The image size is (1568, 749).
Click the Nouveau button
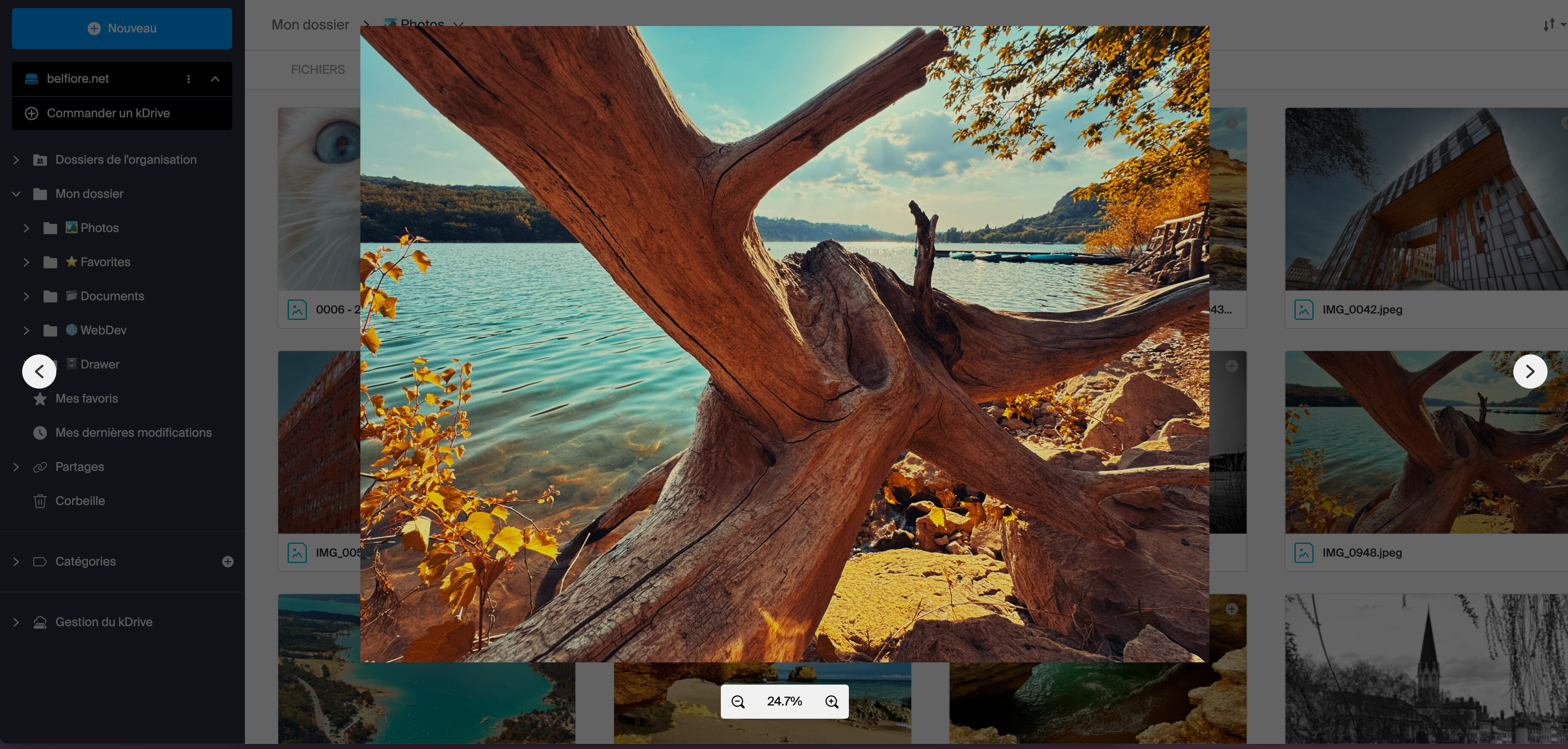pyautogui.click(x=122, y=28)
